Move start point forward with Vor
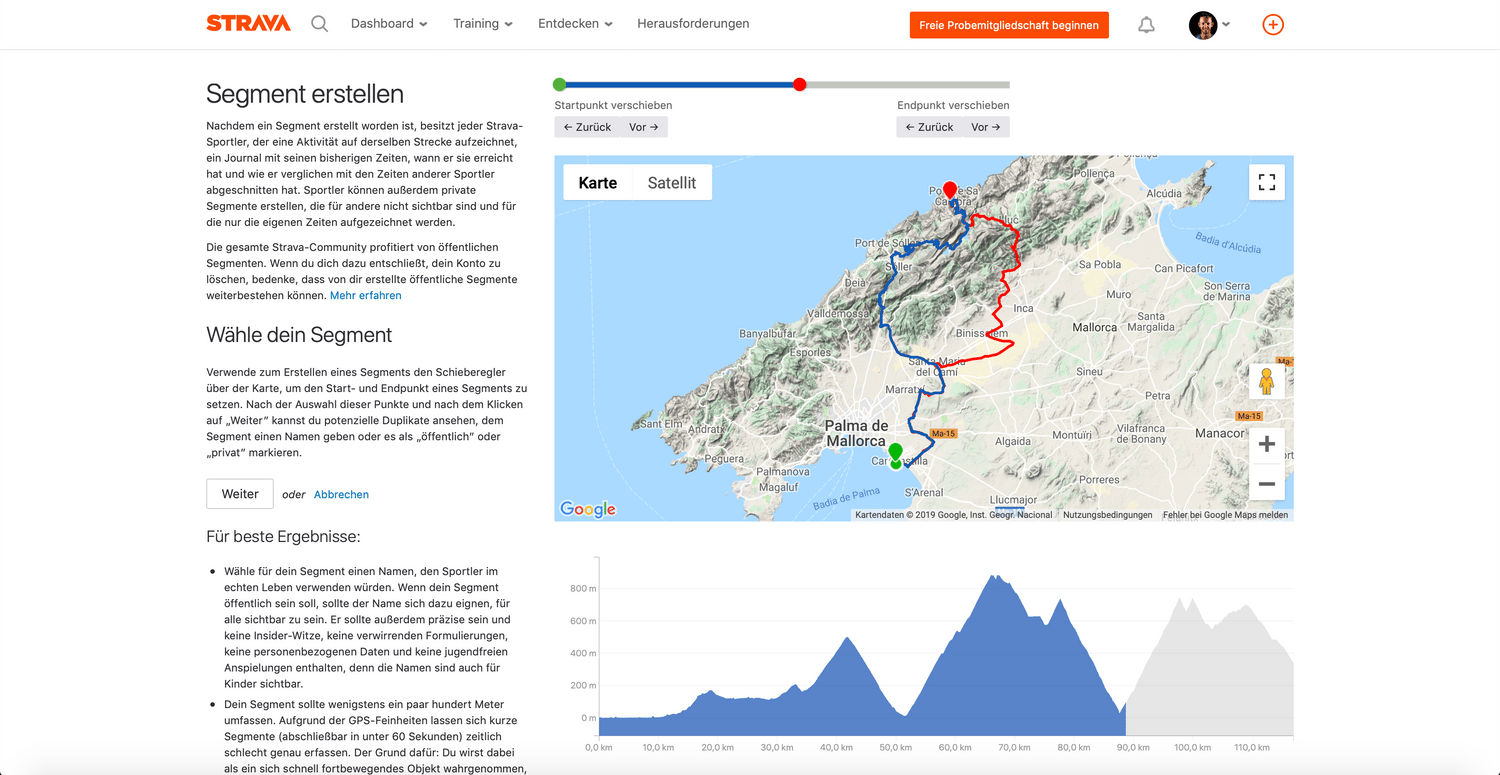The height and width of the screenshot is (775, 1500). pos(644,127)
